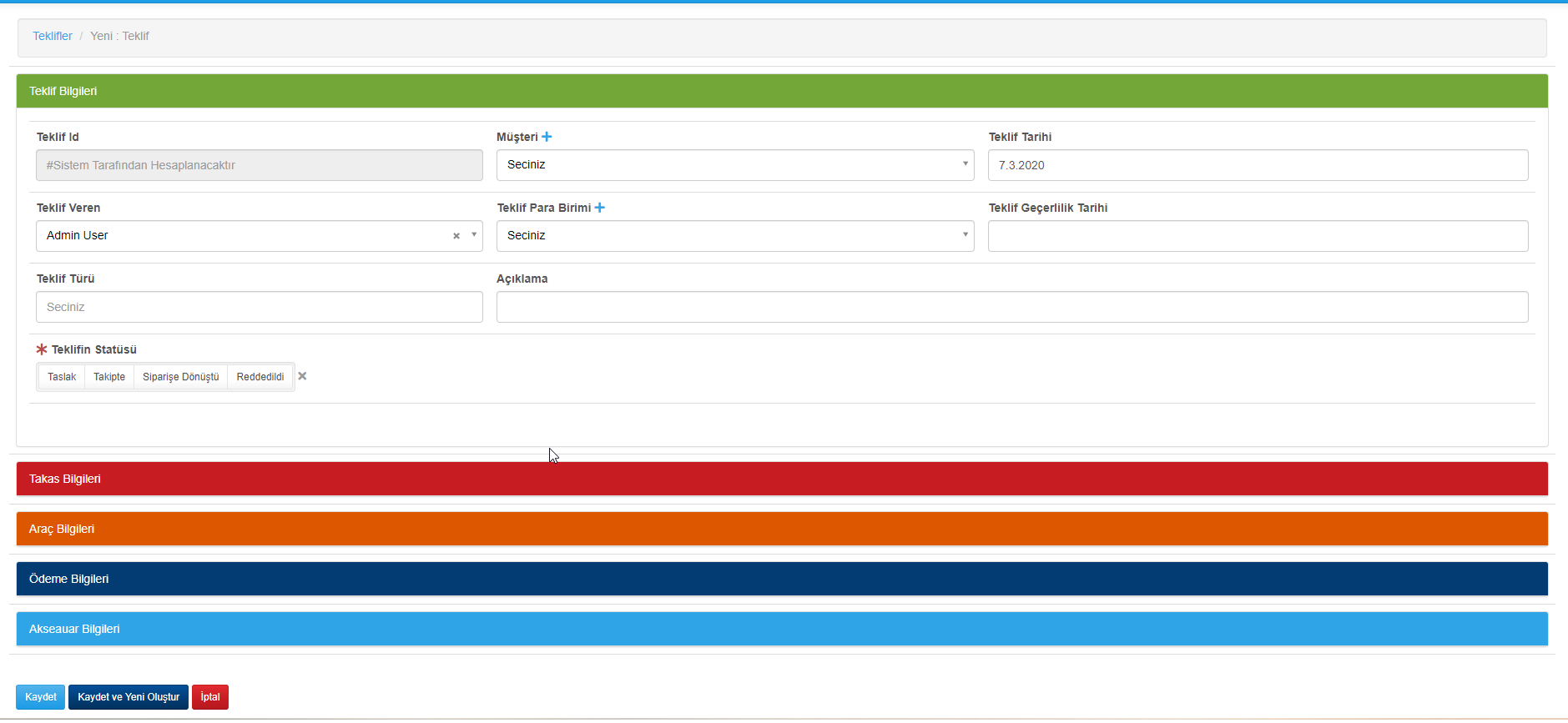The image size is (1568, 723).
Task: Set status to Reddedildi
Action: click(x=260, y=377)
